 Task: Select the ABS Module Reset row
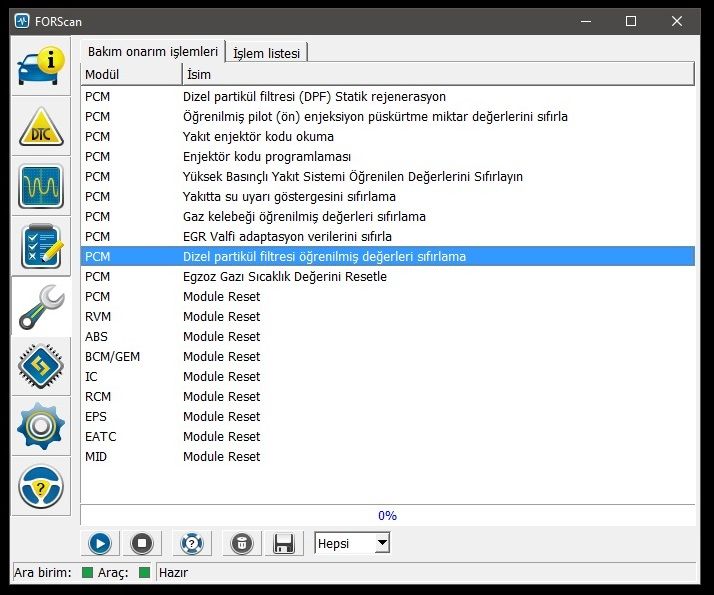pyautogui.click(x=388, y=336)
